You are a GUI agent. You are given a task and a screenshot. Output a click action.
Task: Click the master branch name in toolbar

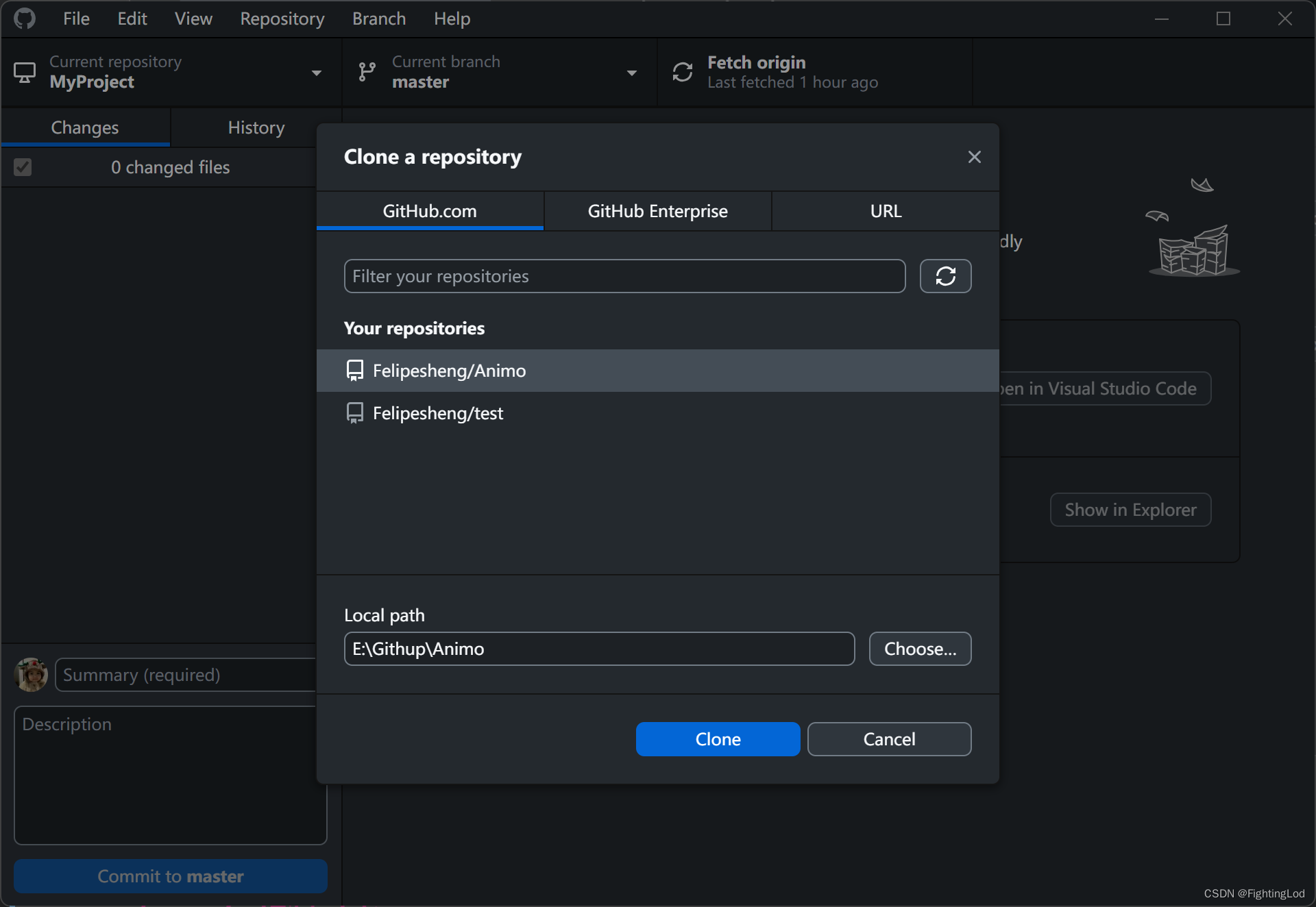coord(420,82)
